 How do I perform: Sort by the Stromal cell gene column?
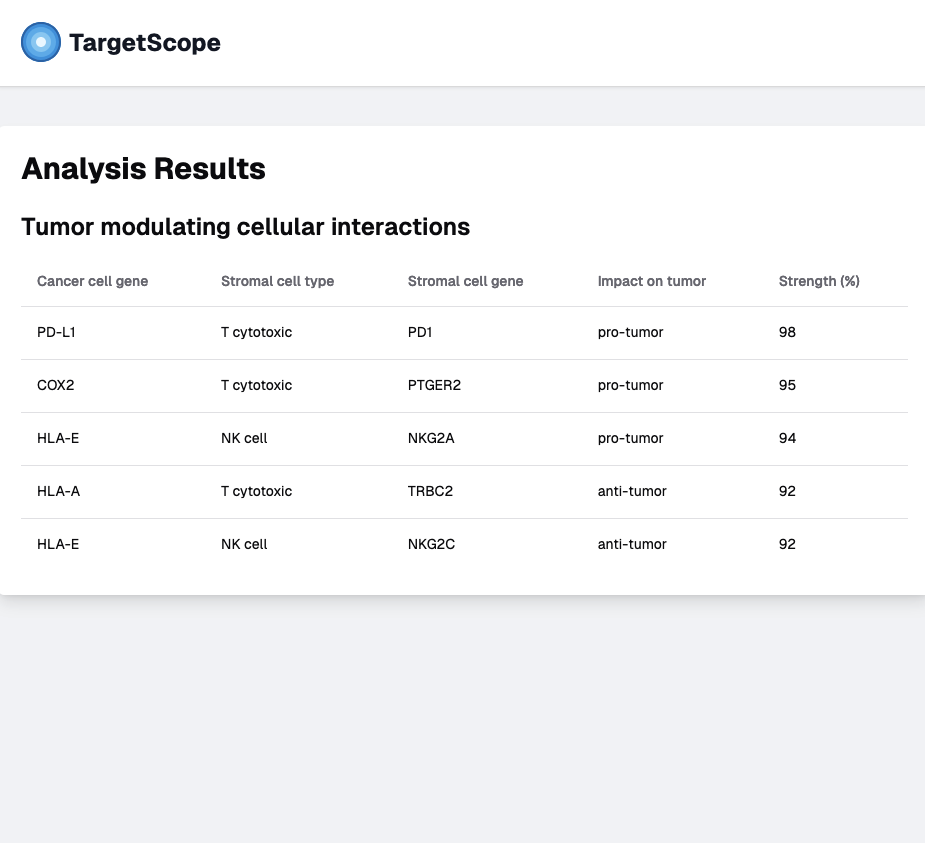465,281
